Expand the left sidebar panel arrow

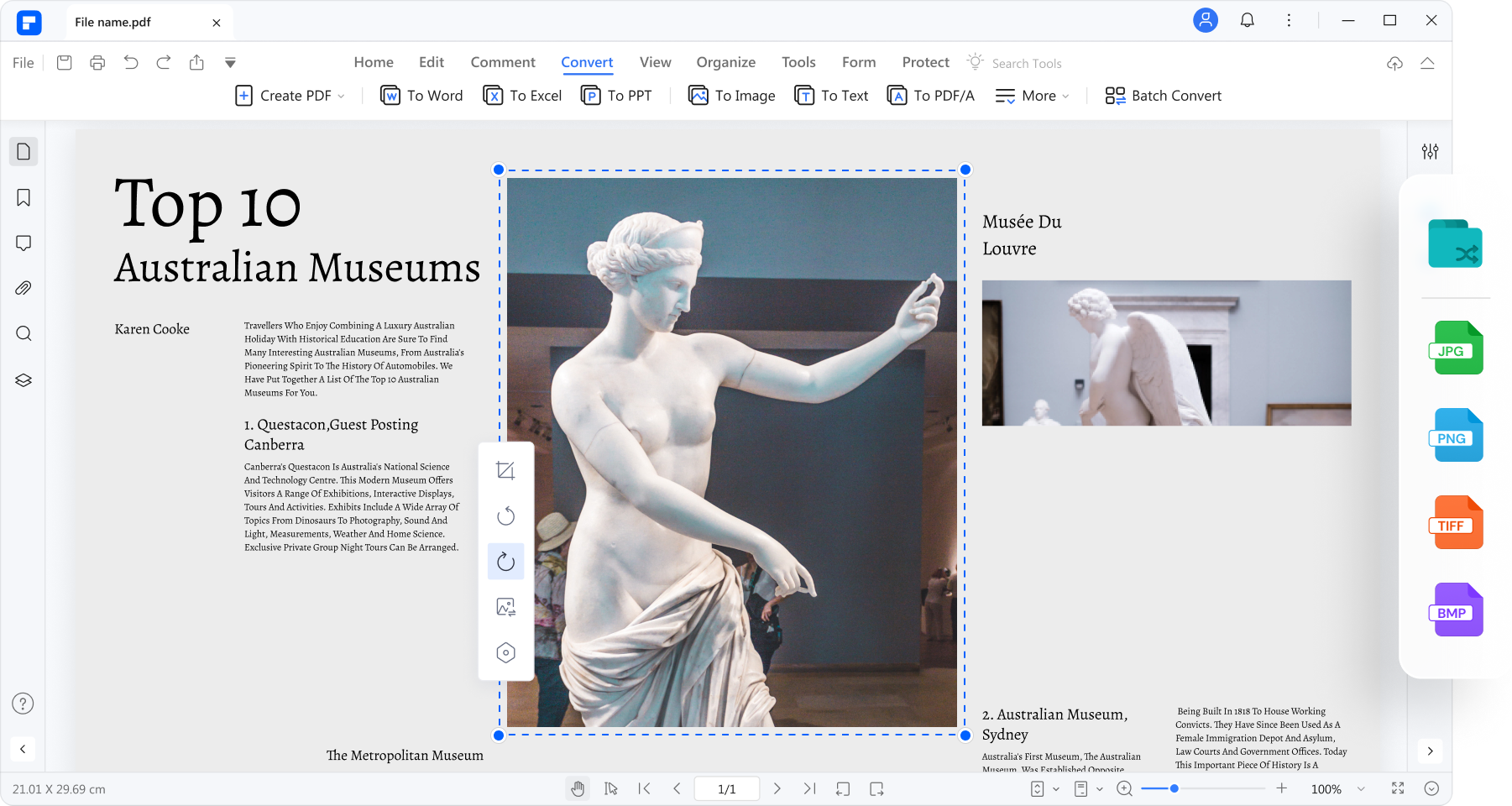(x=23, y=749)
